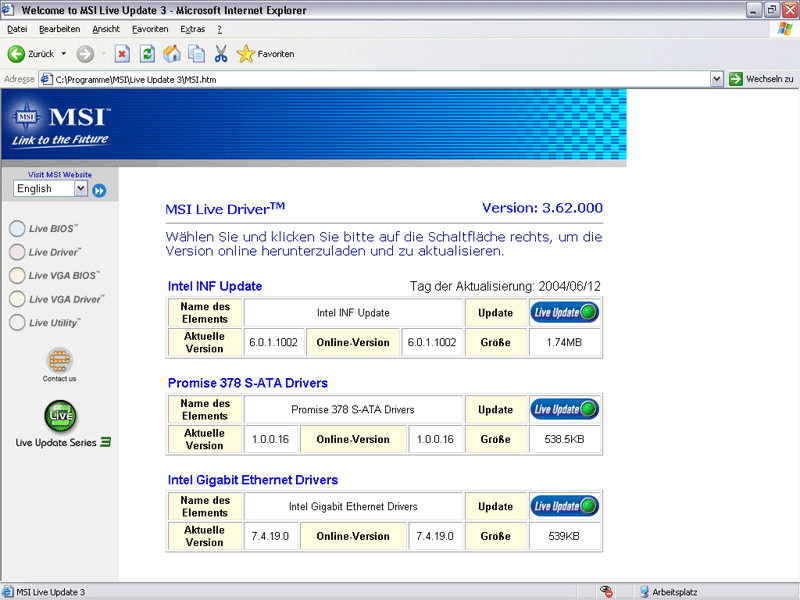The height and width of the screenshot is (600, 800).
Task: Click the scissors cut icon
Action: coord(221,54)
